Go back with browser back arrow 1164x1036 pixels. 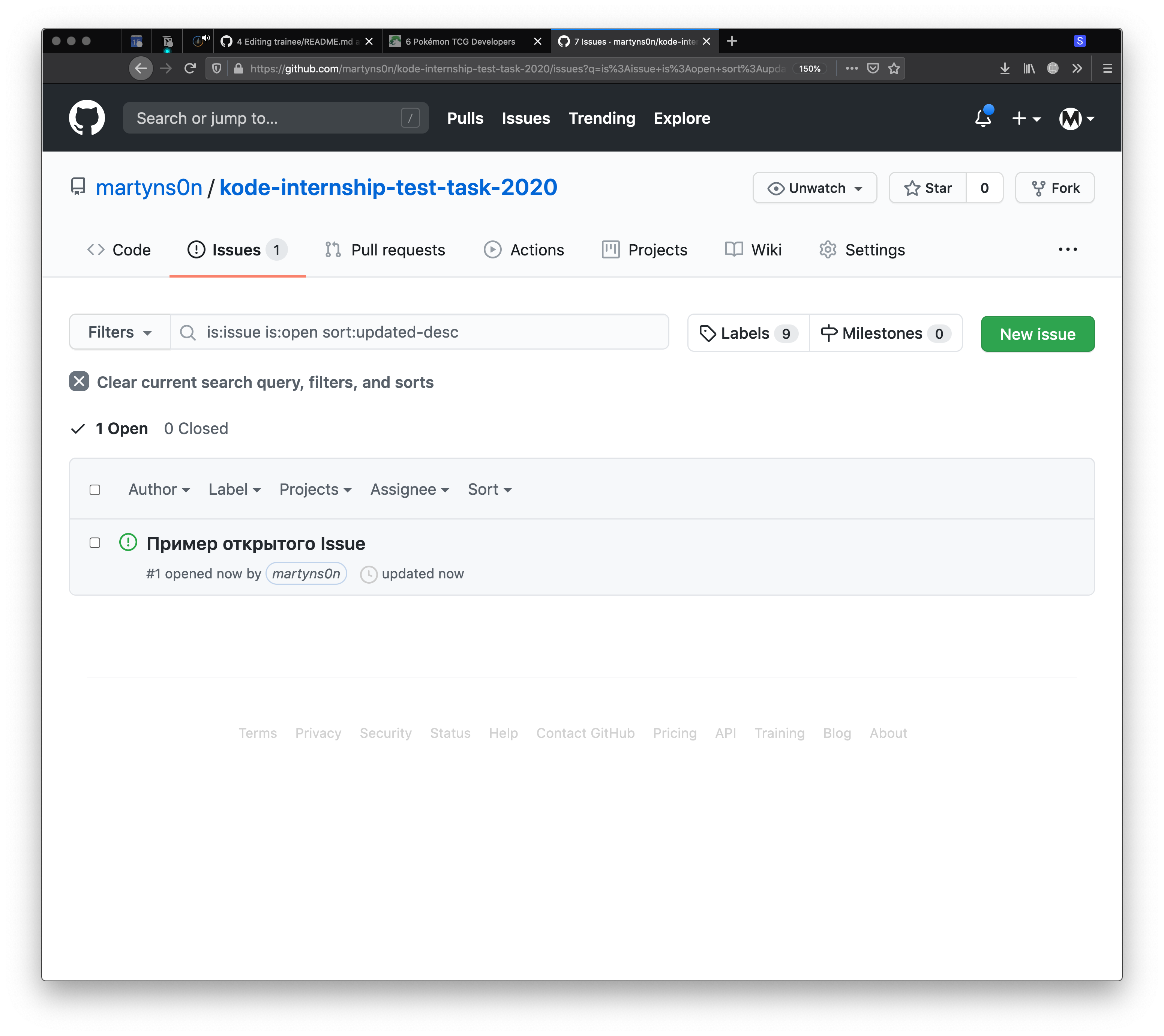(141, 68)
